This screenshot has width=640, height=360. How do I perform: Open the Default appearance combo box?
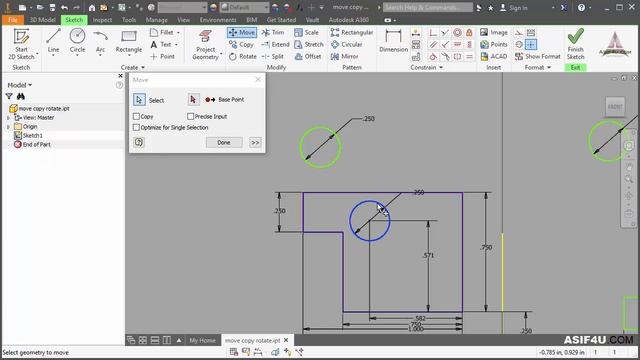click(x=244, y=7)
